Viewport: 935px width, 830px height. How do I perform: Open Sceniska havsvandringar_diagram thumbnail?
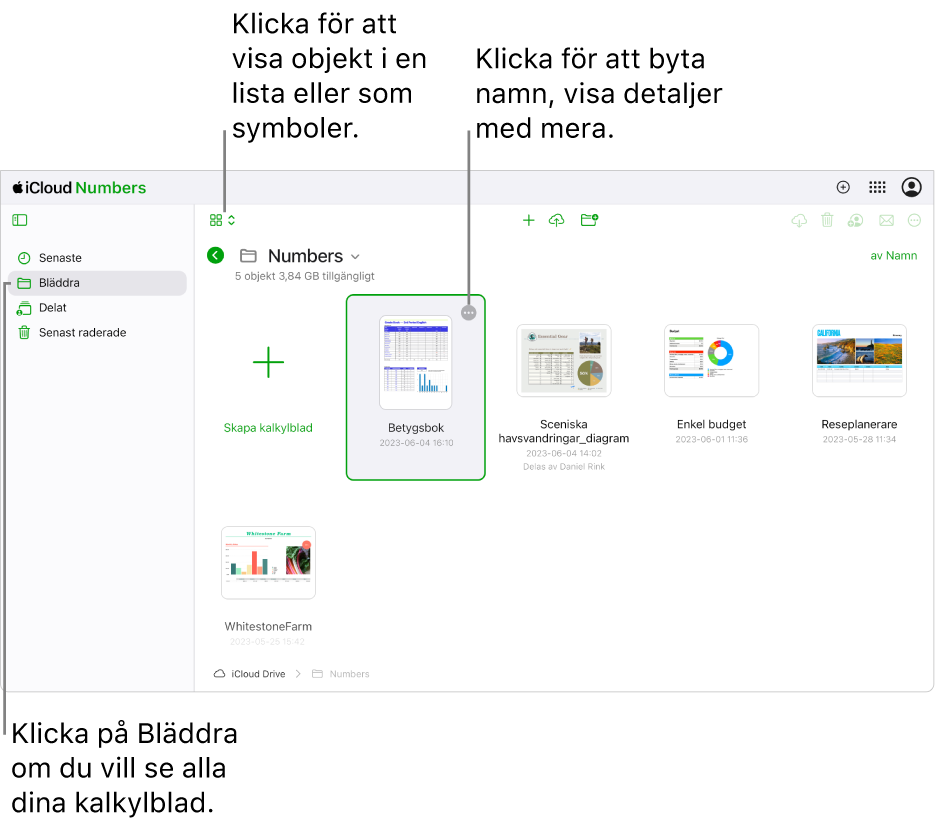pos(564,360)
